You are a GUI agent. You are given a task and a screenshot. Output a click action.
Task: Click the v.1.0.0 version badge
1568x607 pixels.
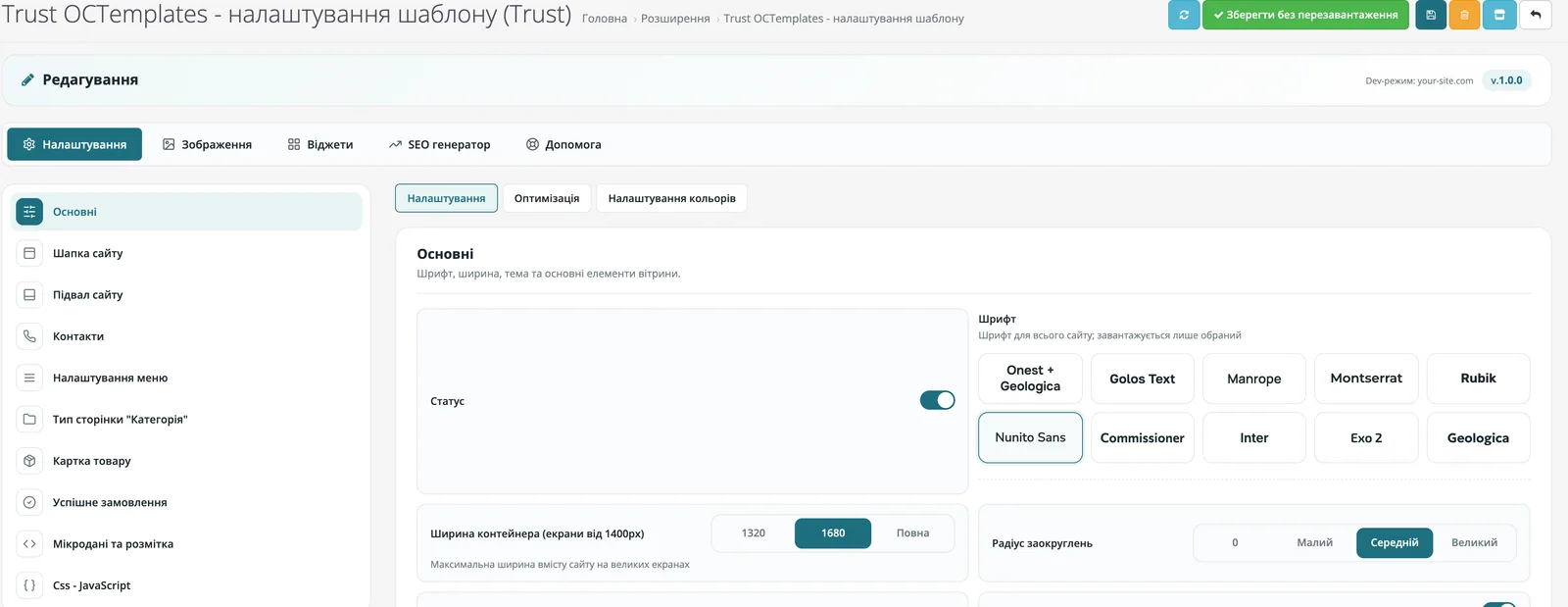(x=1506, y=80)
